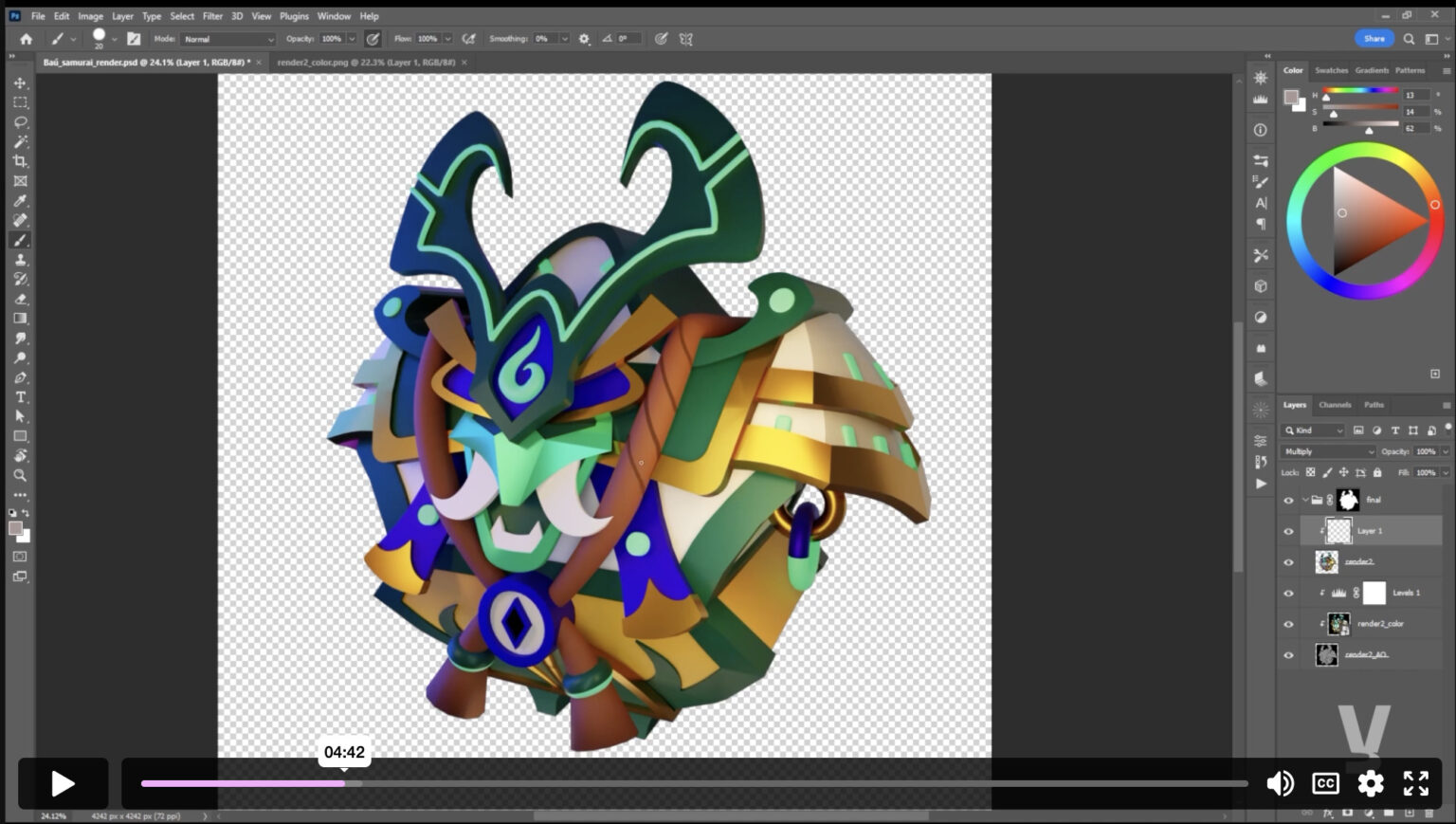Click the hue ring on color wheel
Screen dimensions: 1456x824
tap(1365, 151)
